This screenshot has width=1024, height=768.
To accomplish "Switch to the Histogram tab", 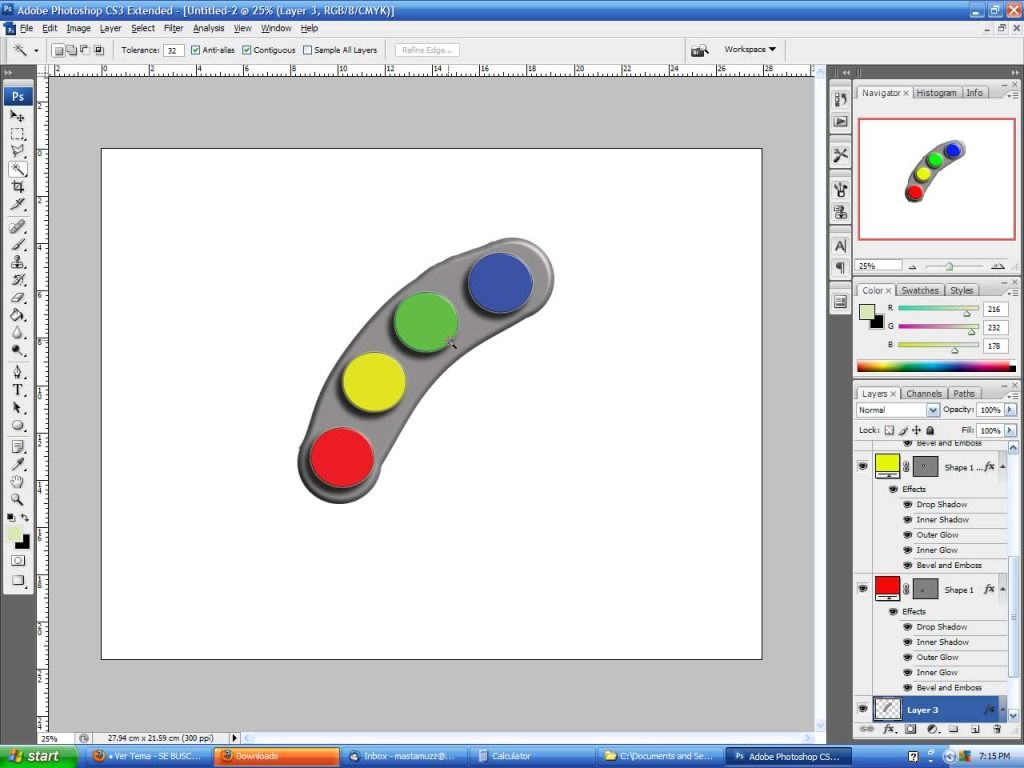I will tap(936, 93).
